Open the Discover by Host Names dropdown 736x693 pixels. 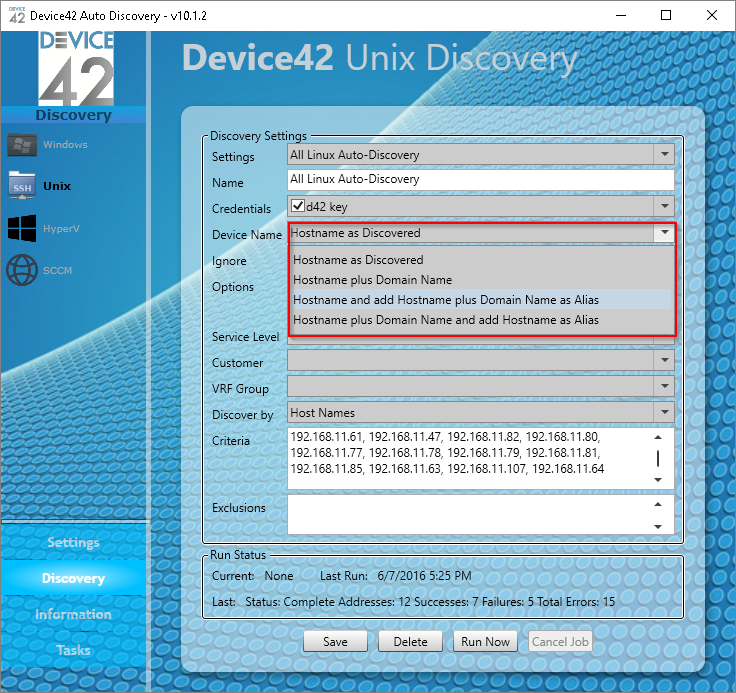point(481,412)
